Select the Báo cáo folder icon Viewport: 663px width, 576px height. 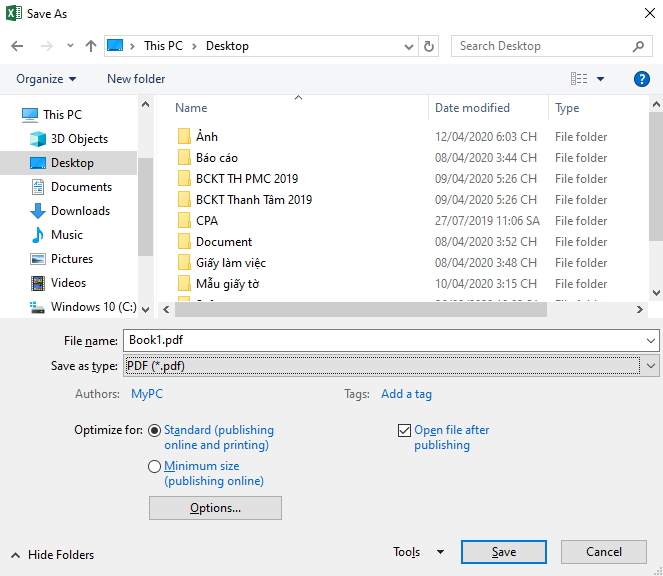click(184, 157)
